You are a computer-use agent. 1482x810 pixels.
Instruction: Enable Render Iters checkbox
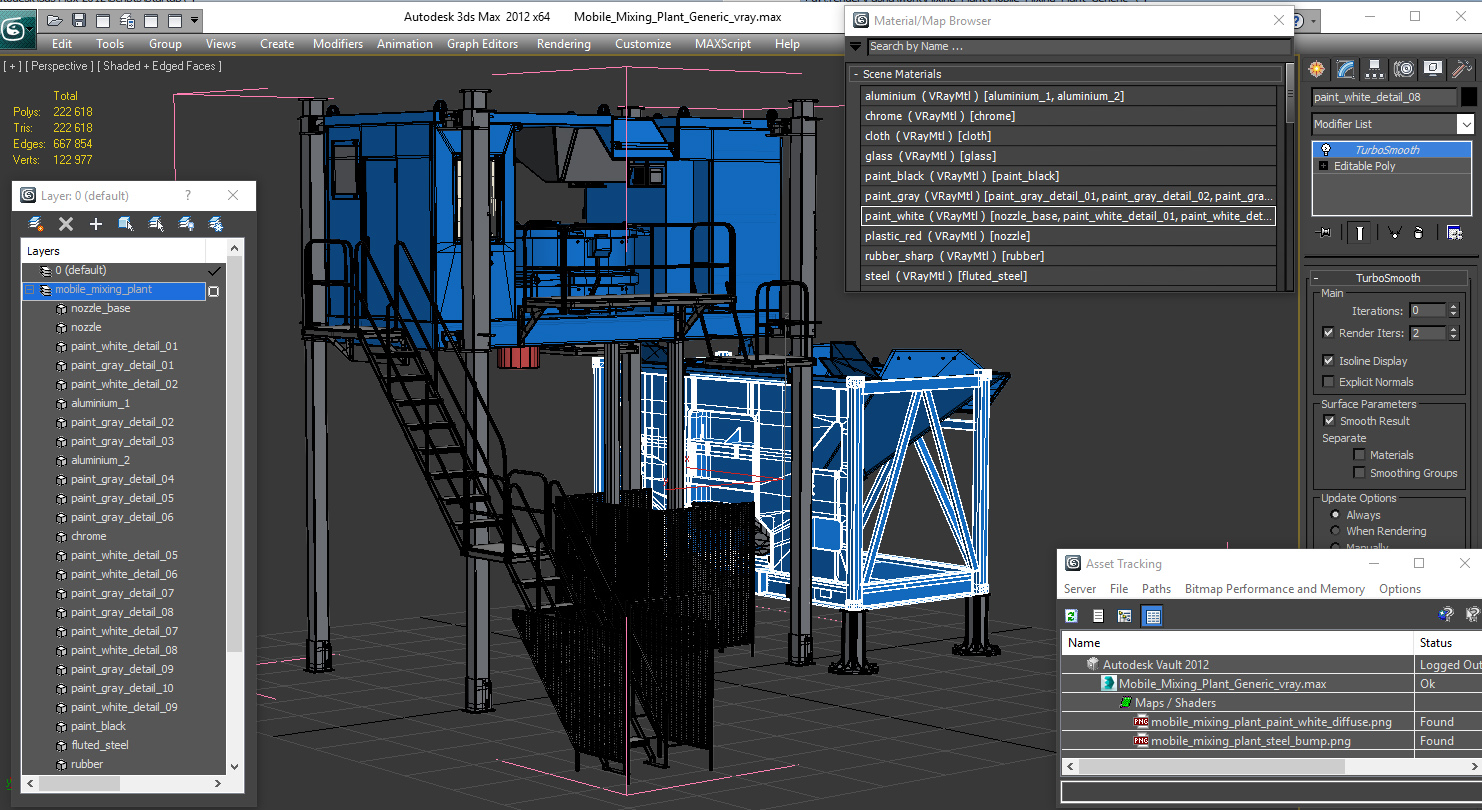tap(1328, 333)
